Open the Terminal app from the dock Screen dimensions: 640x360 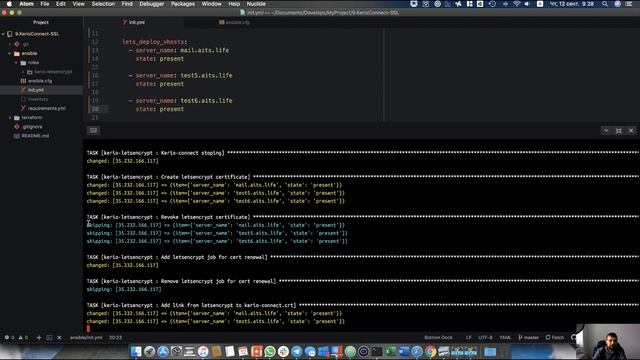pyautogui.click(x=377, y=351)
